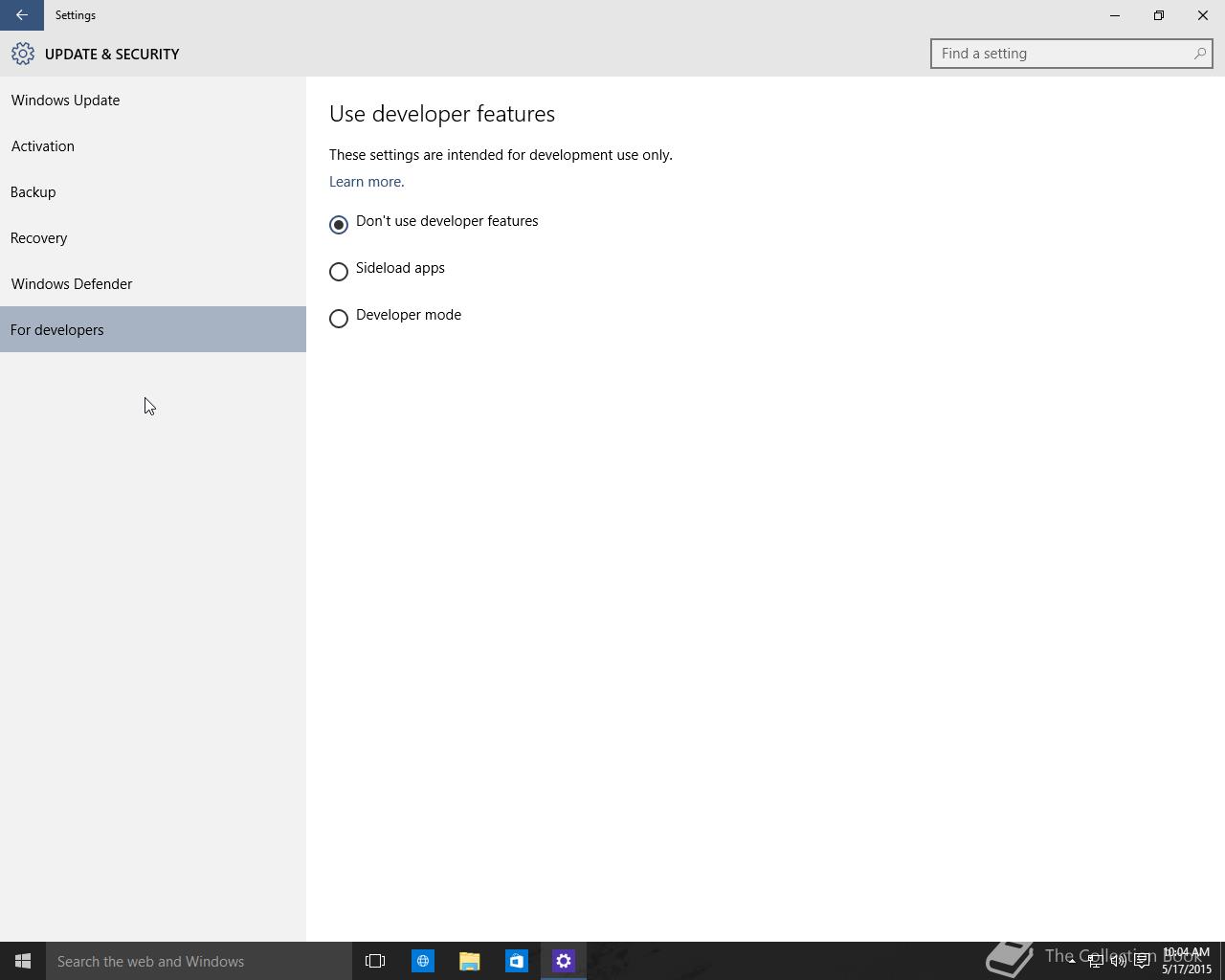This screenshot has height=980, width=1225.
Task: Select Don't use developer features option
Action: pos(434,223)
